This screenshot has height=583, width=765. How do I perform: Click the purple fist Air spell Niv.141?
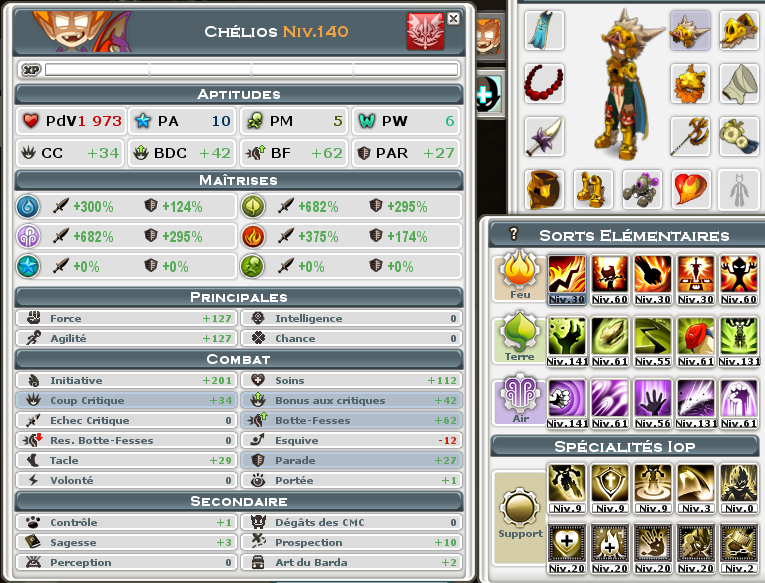click(566, 403)
